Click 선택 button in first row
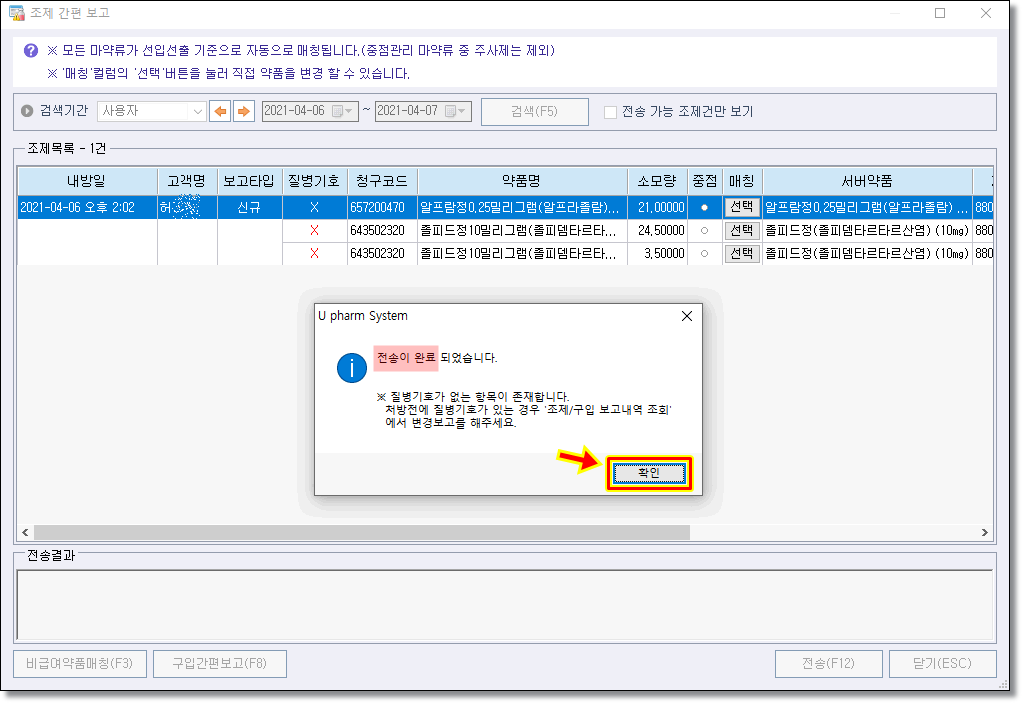 click(x=741, y=207)
